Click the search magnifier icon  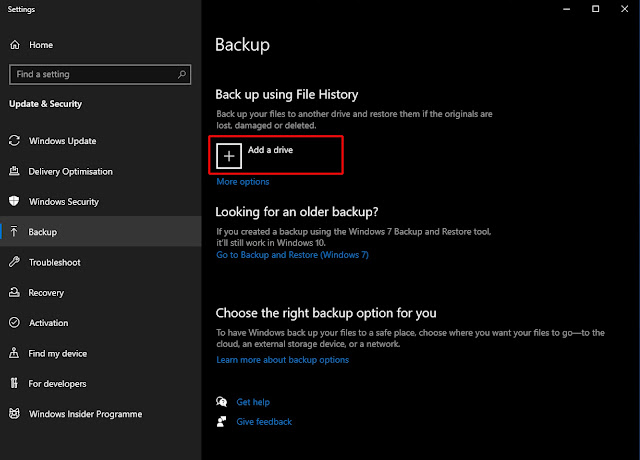tap(180, 74)
